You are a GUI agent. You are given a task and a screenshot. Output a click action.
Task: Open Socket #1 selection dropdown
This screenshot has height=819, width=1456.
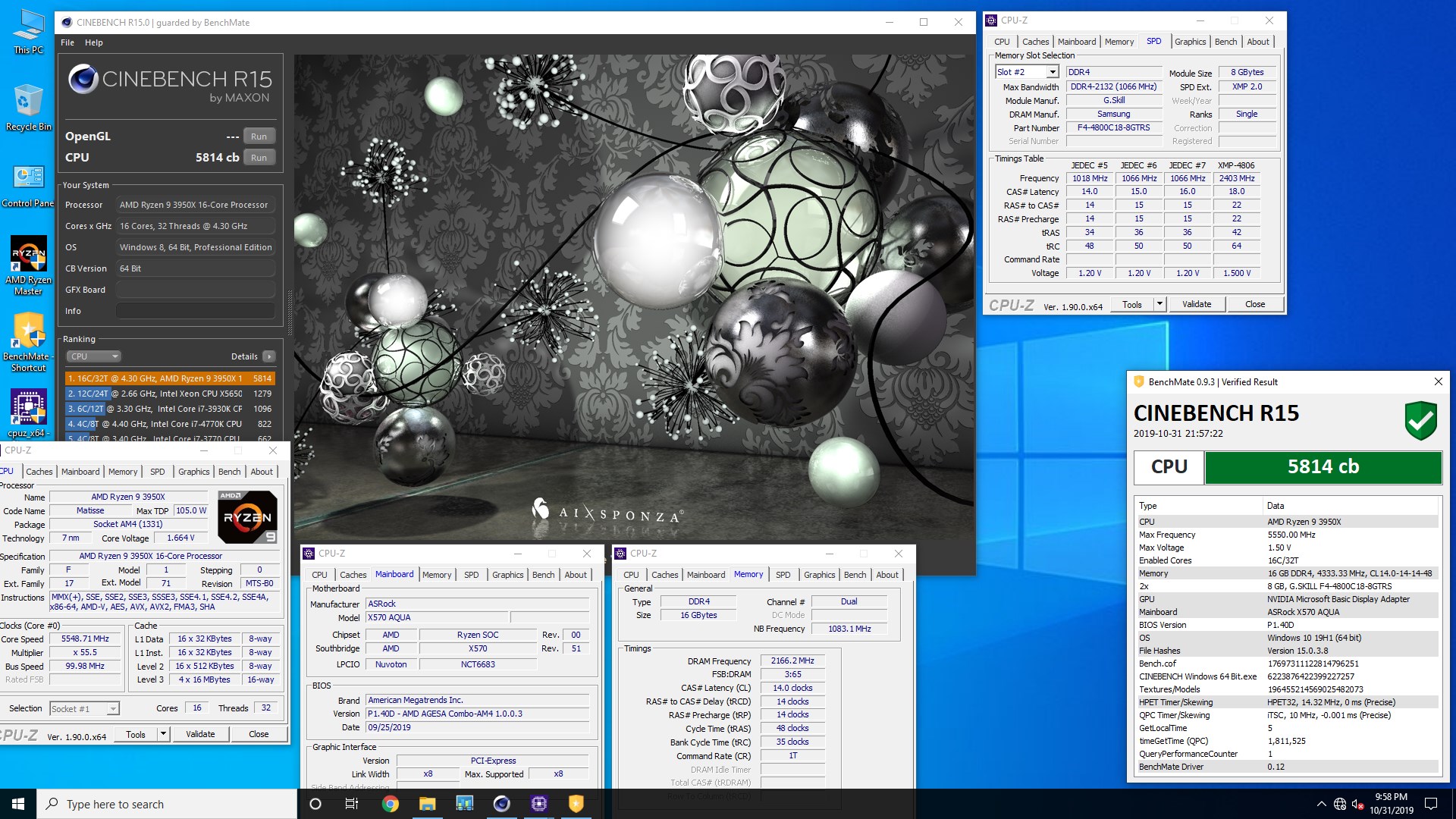coord(84,708)
